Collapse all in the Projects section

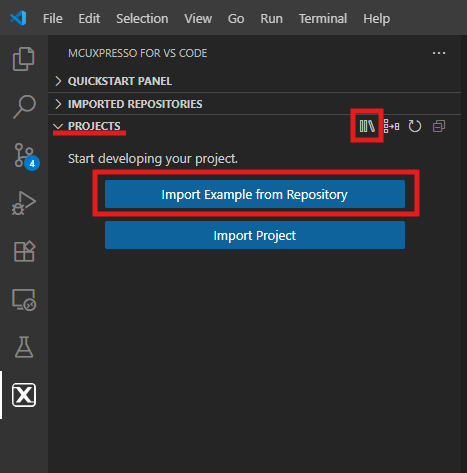tap(439, 126)
